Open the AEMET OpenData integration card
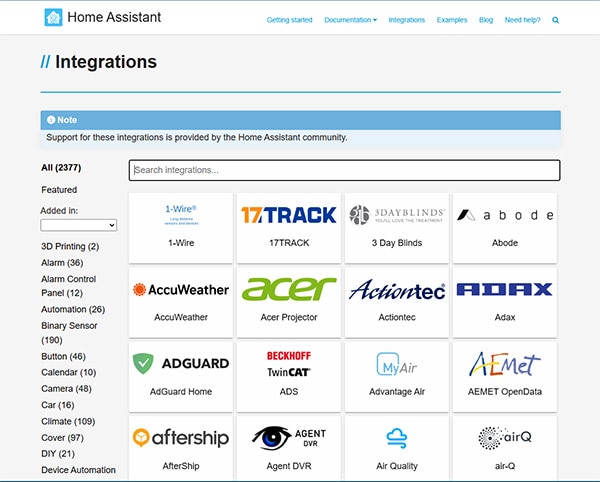This screenshot has width=600, height=482. [505, 377]
